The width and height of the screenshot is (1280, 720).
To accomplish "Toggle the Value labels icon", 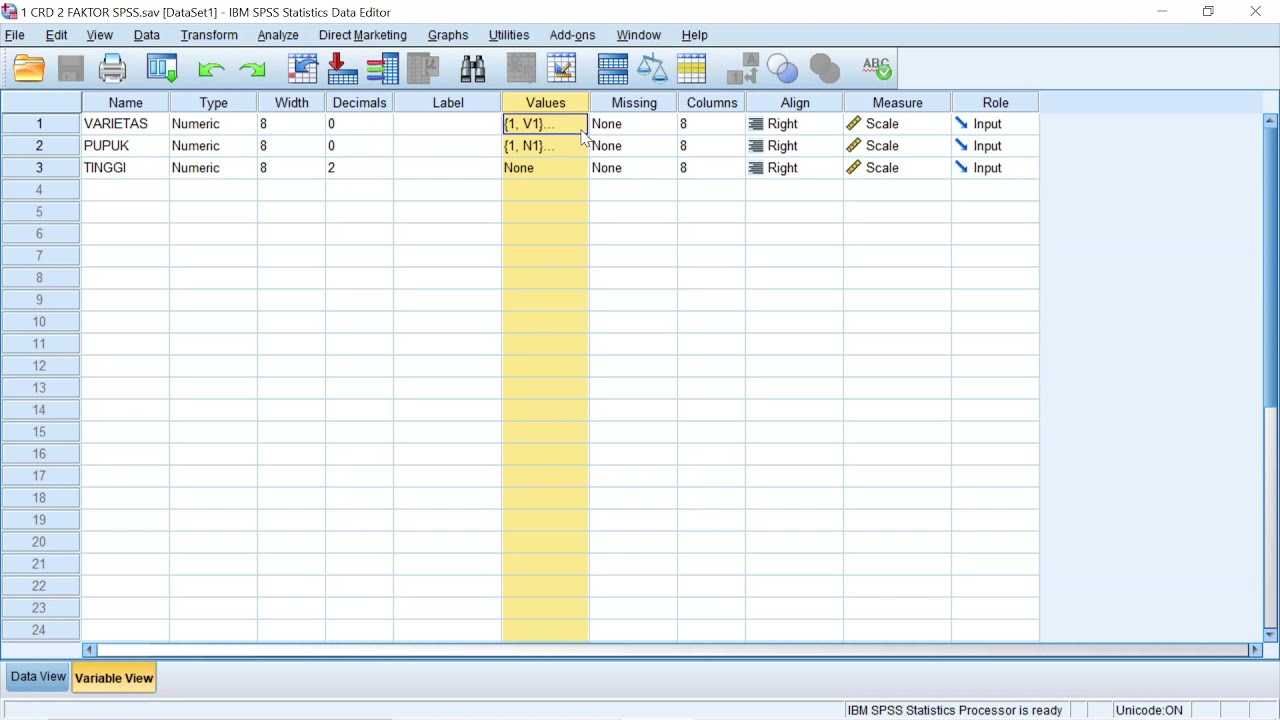I will tap(742, 69).
